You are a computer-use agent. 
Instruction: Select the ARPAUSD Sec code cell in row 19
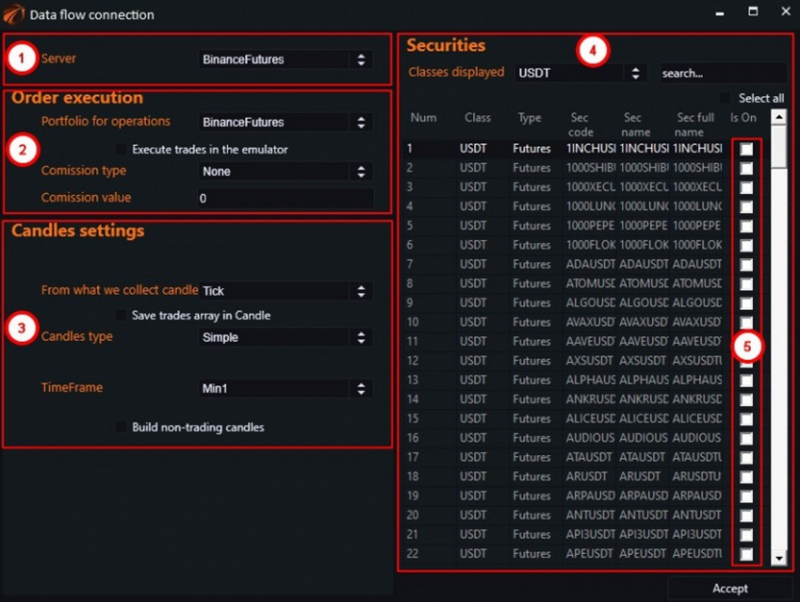pyautogui.click(x=590, y=496)
